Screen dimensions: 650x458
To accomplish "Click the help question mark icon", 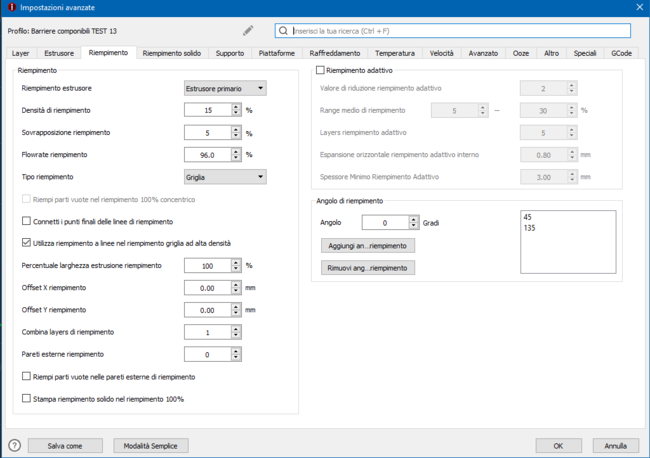I will [14, 445].
